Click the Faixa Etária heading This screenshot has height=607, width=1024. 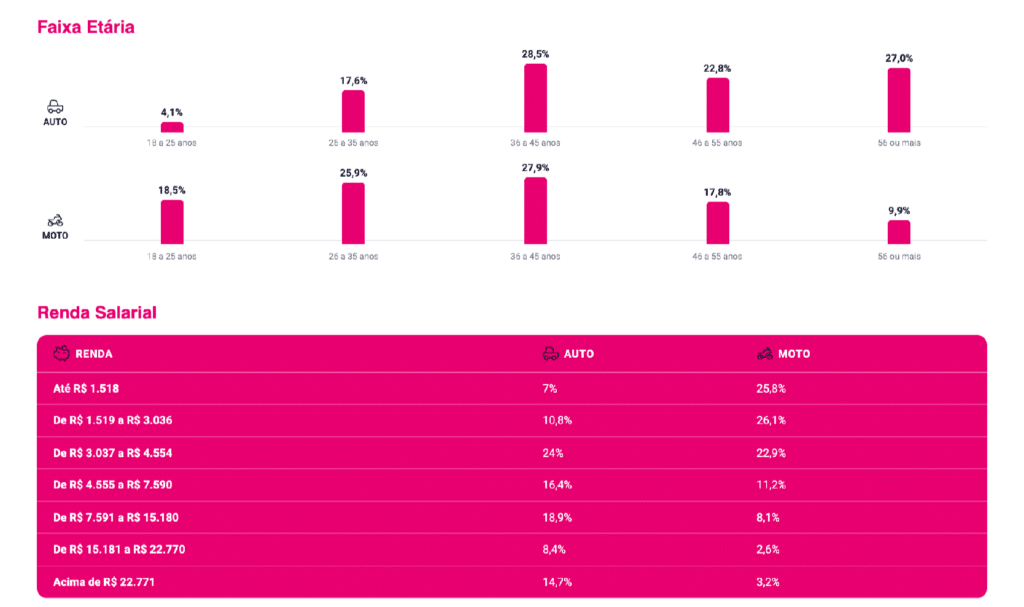click(x=86, y=27)
